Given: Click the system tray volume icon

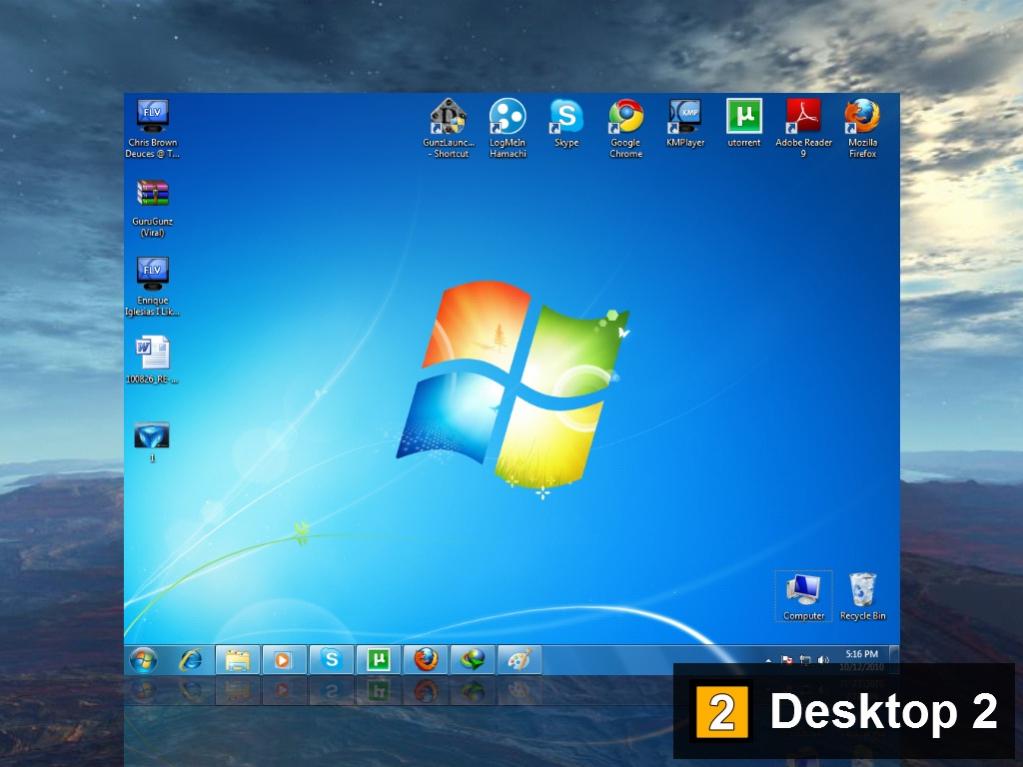Looking at the screenshot, I should point(823,660).
